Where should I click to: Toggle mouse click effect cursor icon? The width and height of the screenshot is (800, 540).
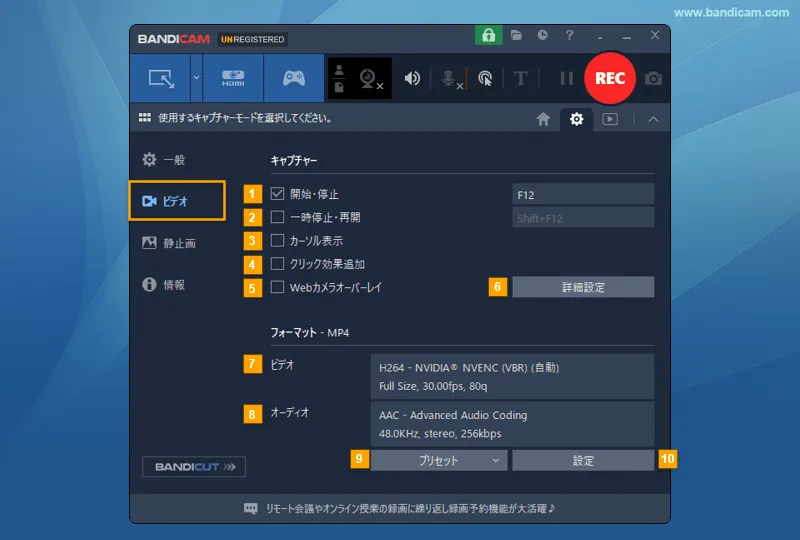tap(485, 79)
